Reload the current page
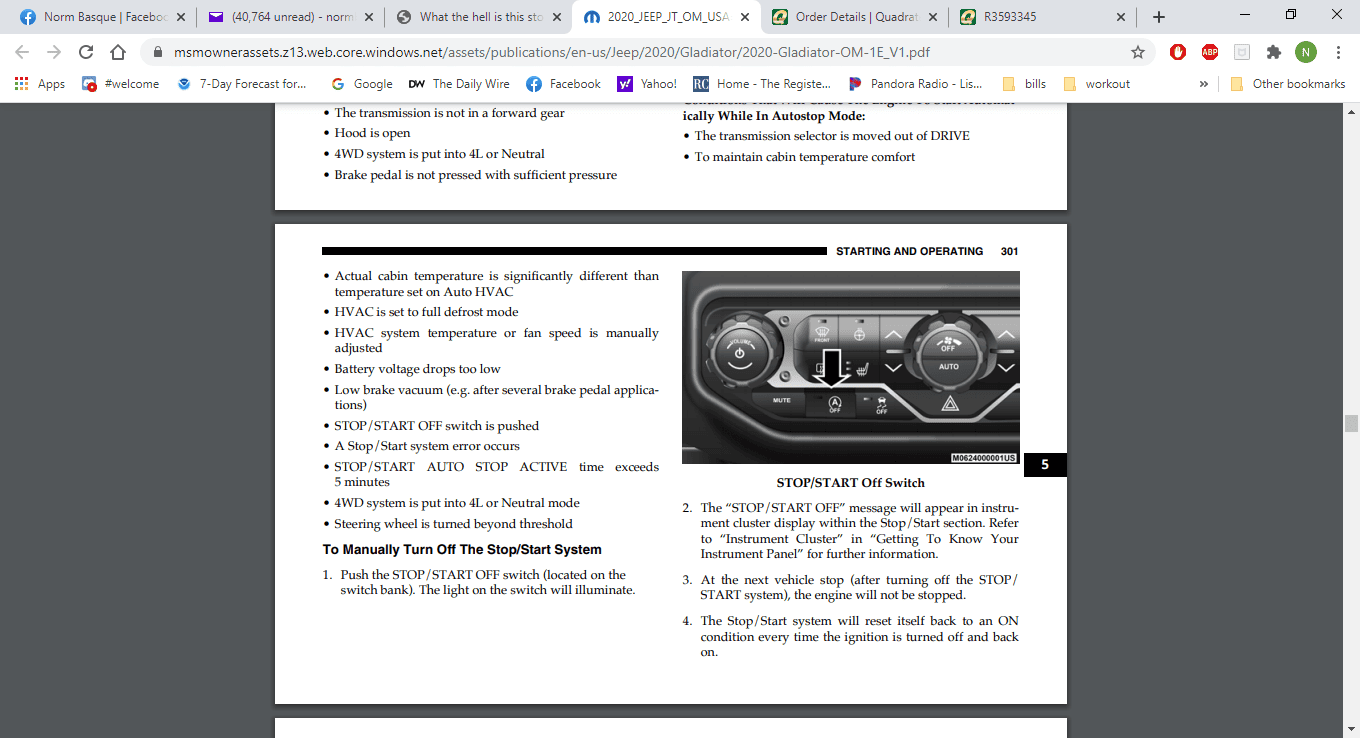The height and width of the screenshot is (738, 1360). [86, 52]
